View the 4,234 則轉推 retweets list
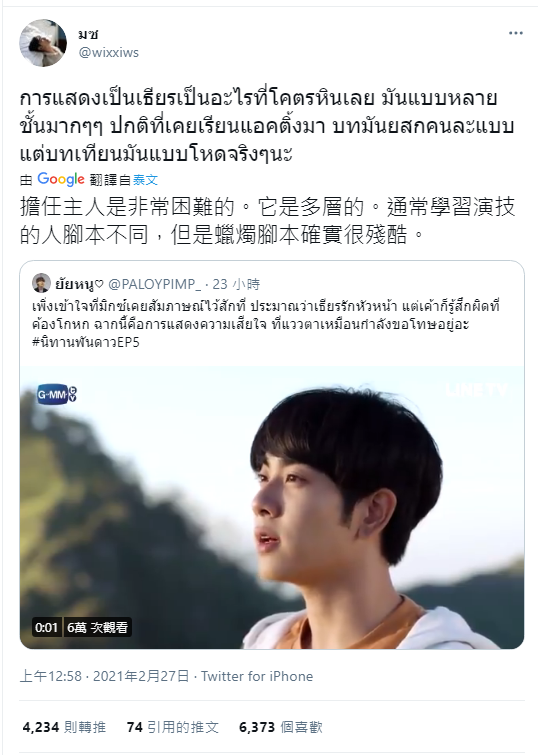Screen dimensions: 538x755 pyautogui.click(x=64, y=727)
